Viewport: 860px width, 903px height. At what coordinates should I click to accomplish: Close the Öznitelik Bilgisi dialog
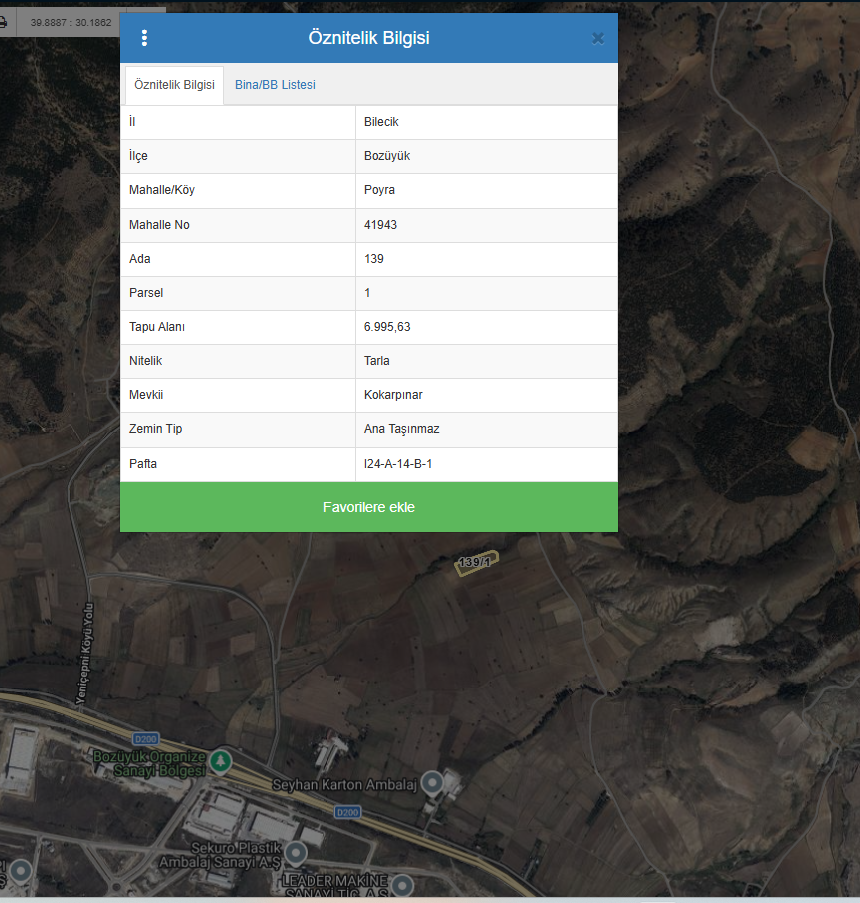(598, 39)
